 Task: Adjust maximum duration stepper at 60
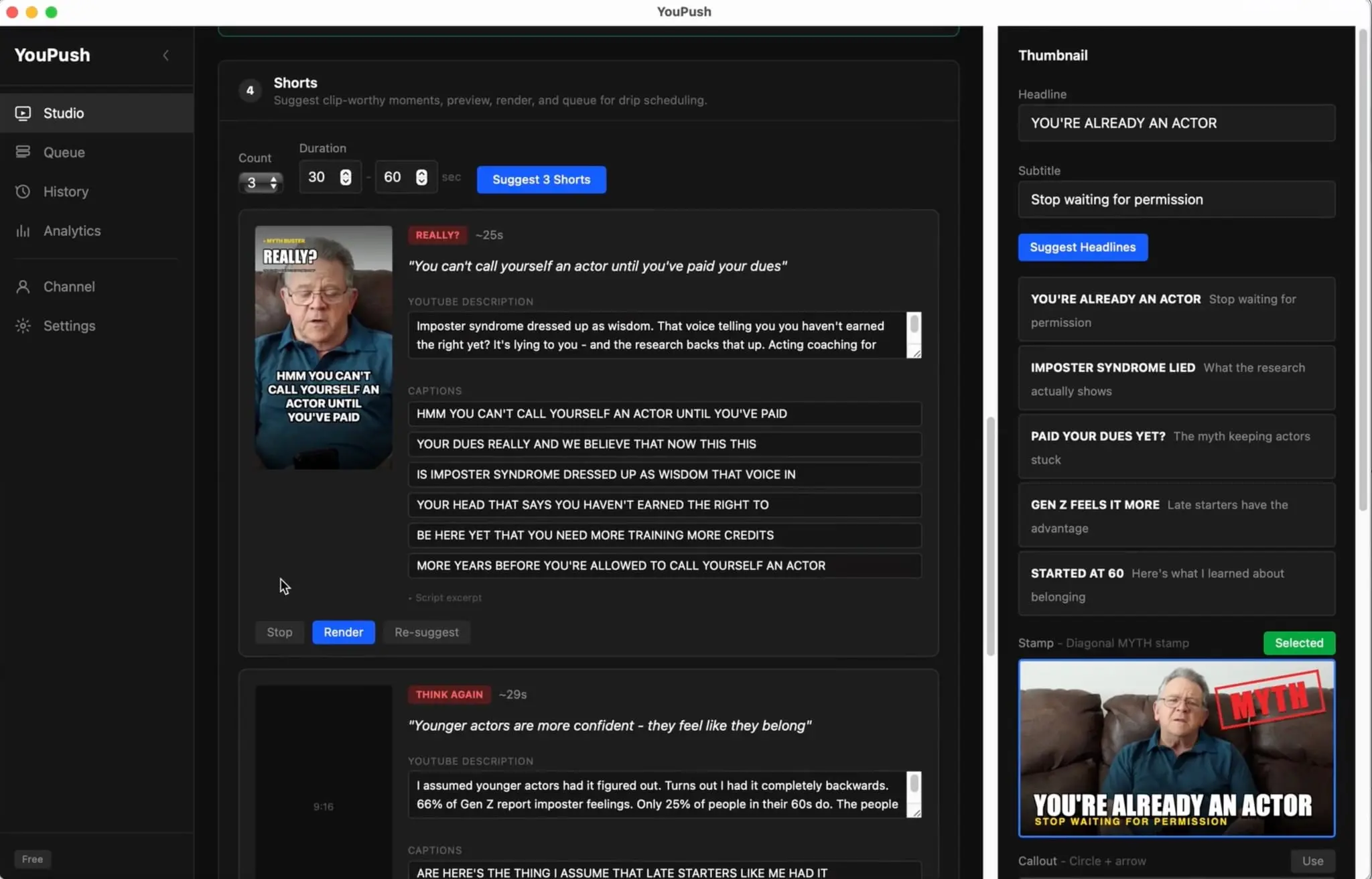point(421,177)
